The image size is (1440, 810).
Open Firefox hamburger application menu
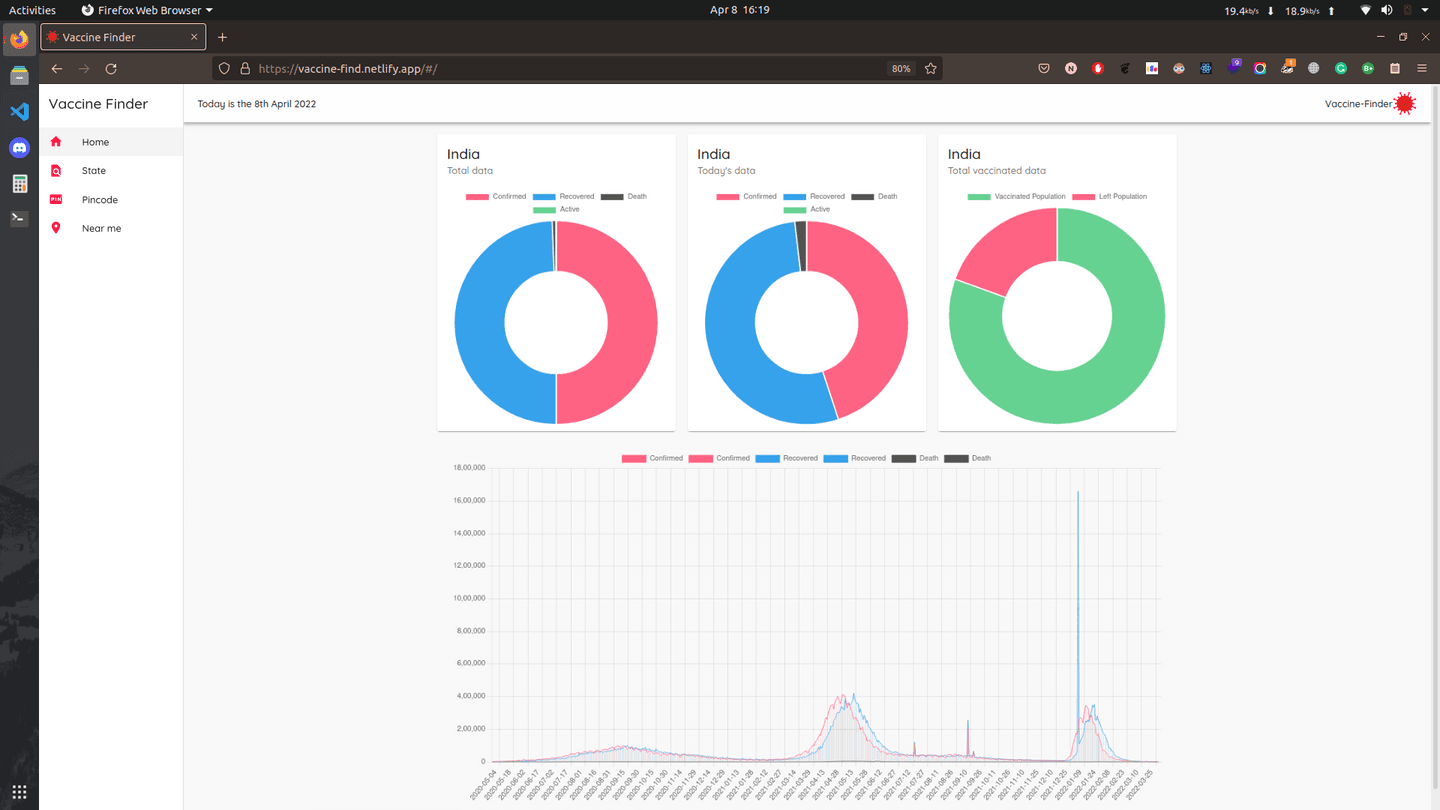pyautogui.click(x=1422, y=69)
